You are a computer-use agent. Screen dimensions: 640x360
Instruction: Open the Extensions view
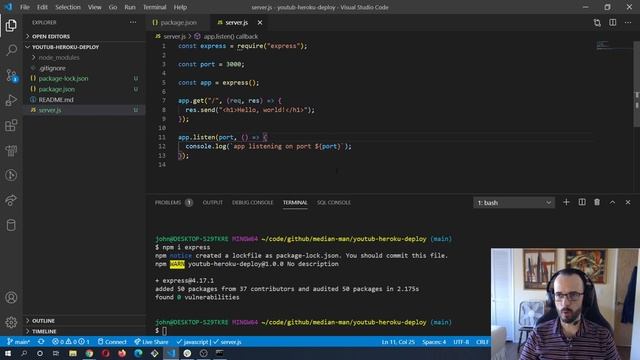click(x=11, y=125)
